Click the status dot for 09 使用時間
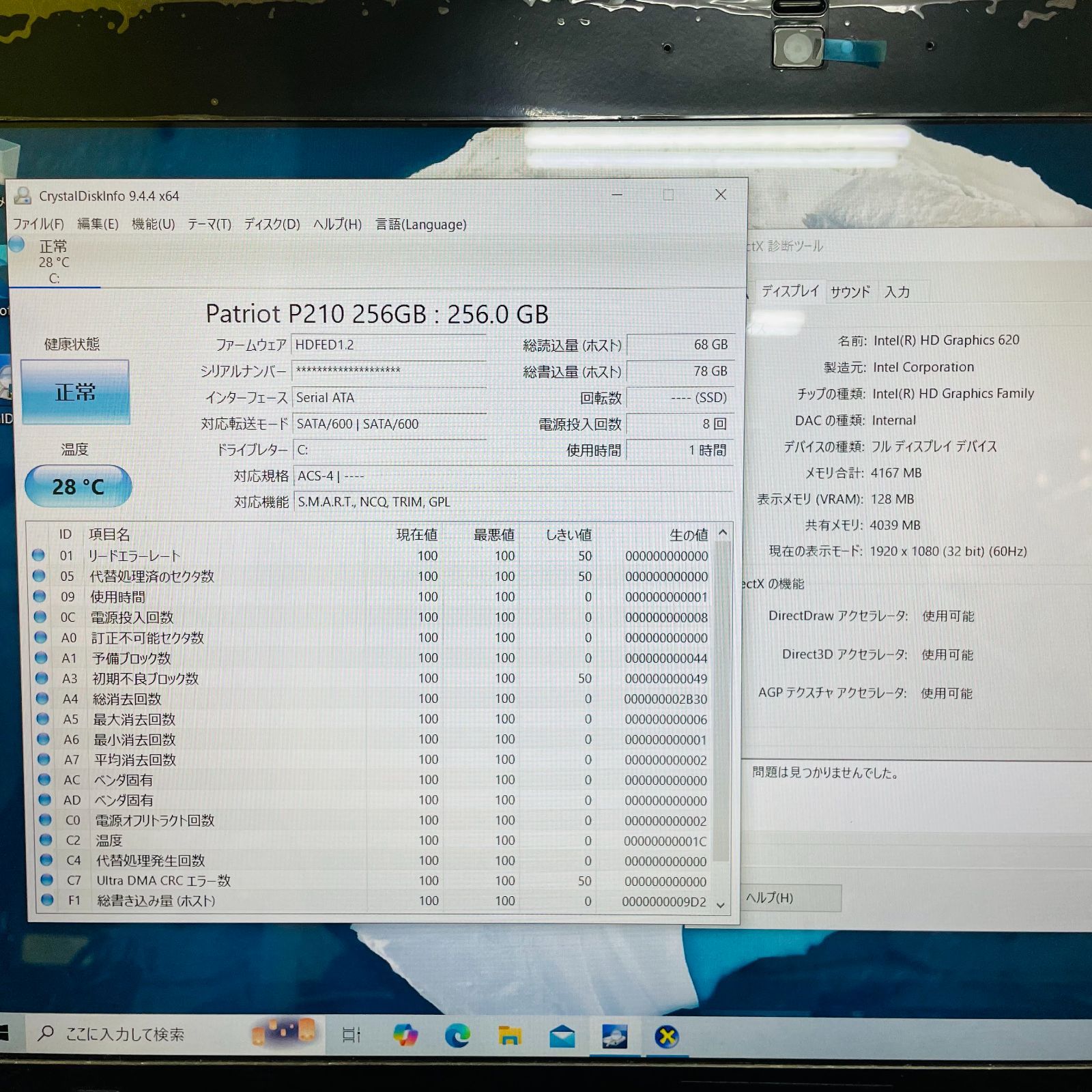This screenshot has width=1092, height=1092. click(40, 597)
